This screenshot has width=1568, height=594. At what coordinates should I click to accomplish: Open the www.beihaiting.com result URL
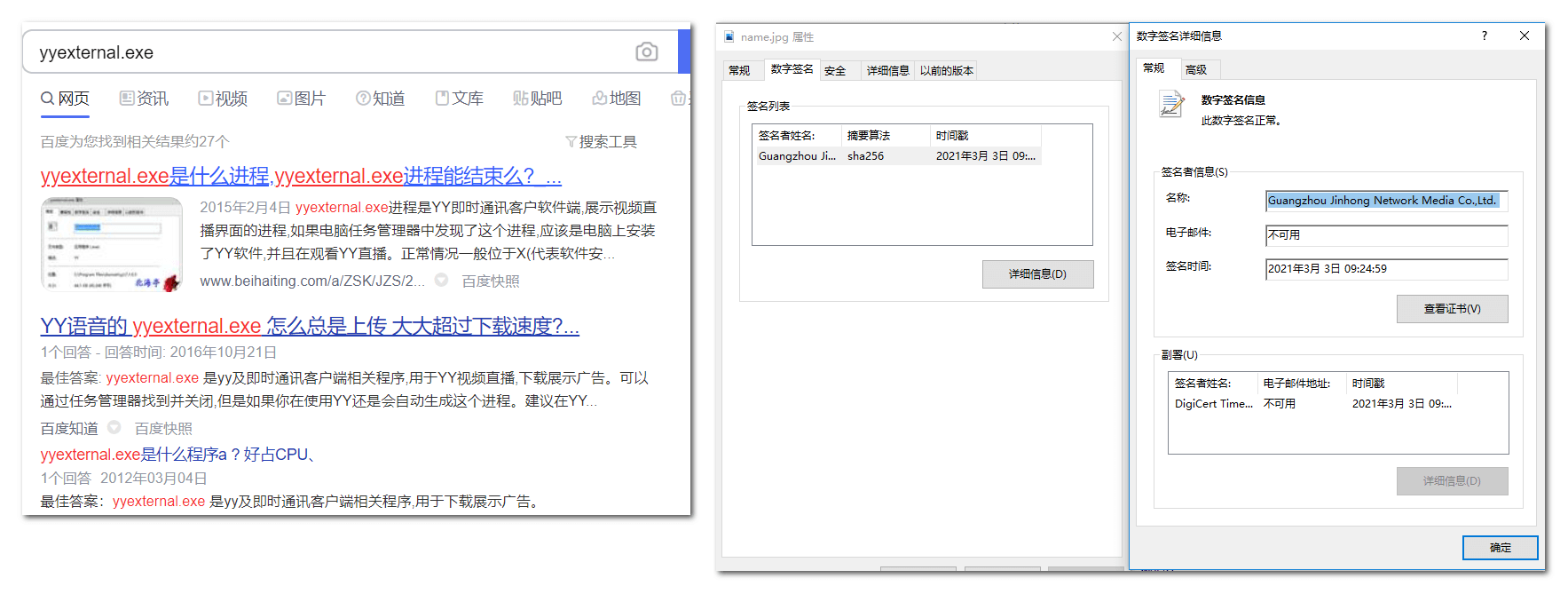click(312, 281)
